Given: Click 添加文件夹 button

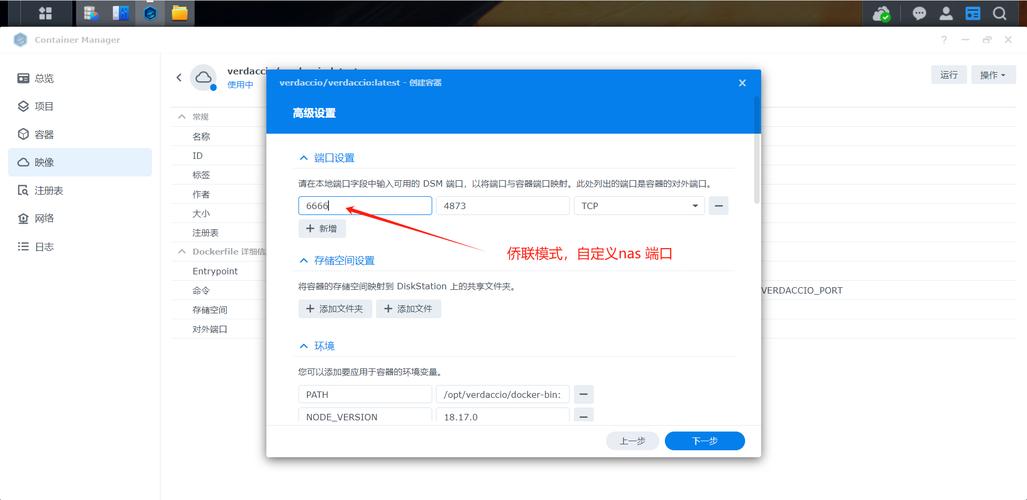Looking at the screenshot, I should pos(335,309).
